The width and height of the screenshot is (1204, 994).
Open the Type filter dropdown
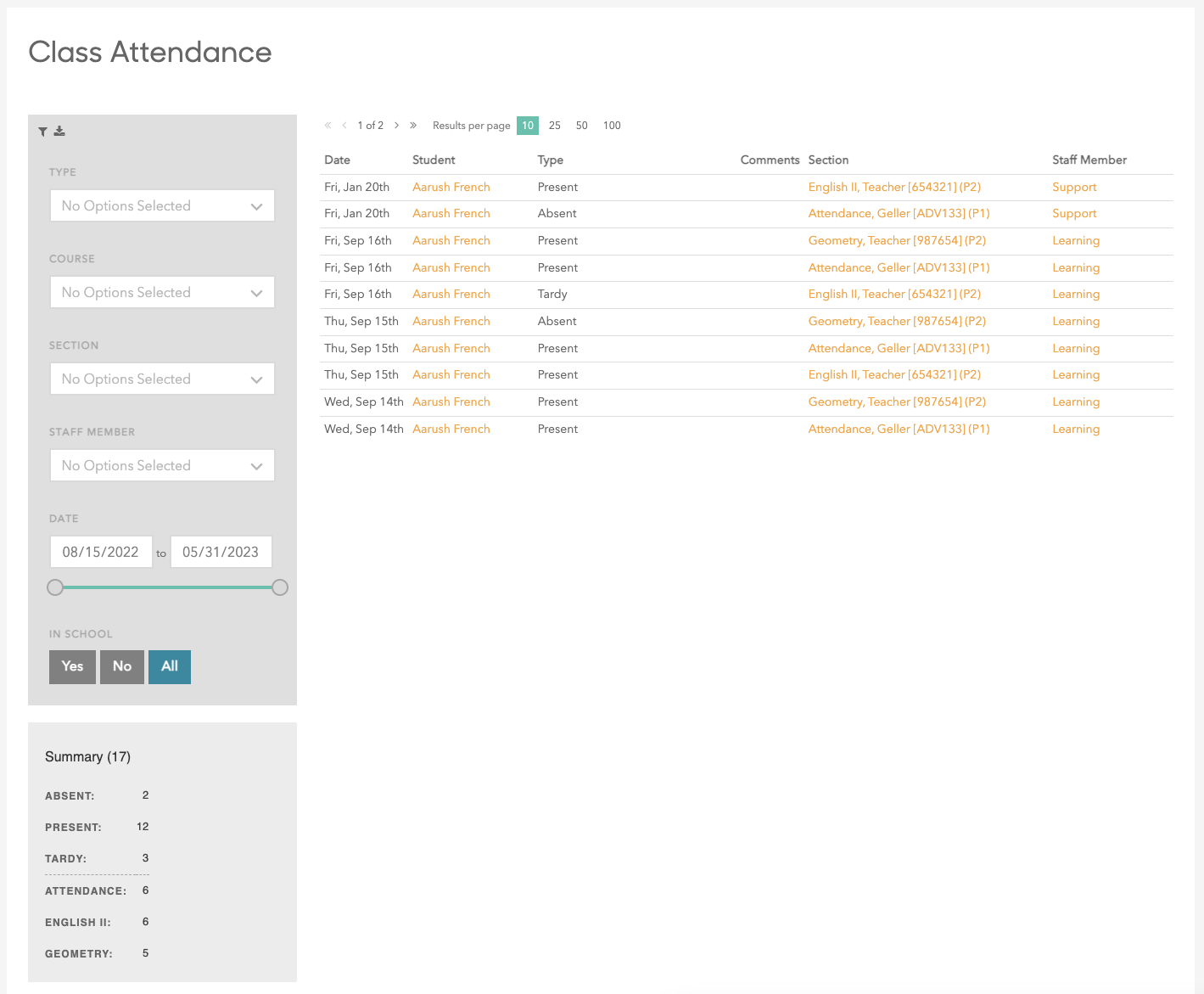pos(162,206)
